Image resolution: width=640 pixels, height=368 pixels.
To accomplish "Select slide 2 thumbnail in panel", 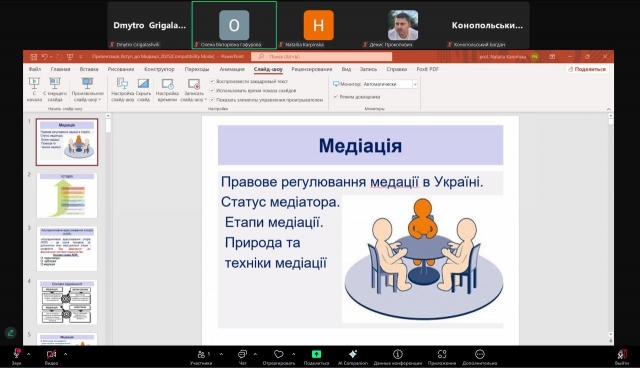I will pos(67,195).
